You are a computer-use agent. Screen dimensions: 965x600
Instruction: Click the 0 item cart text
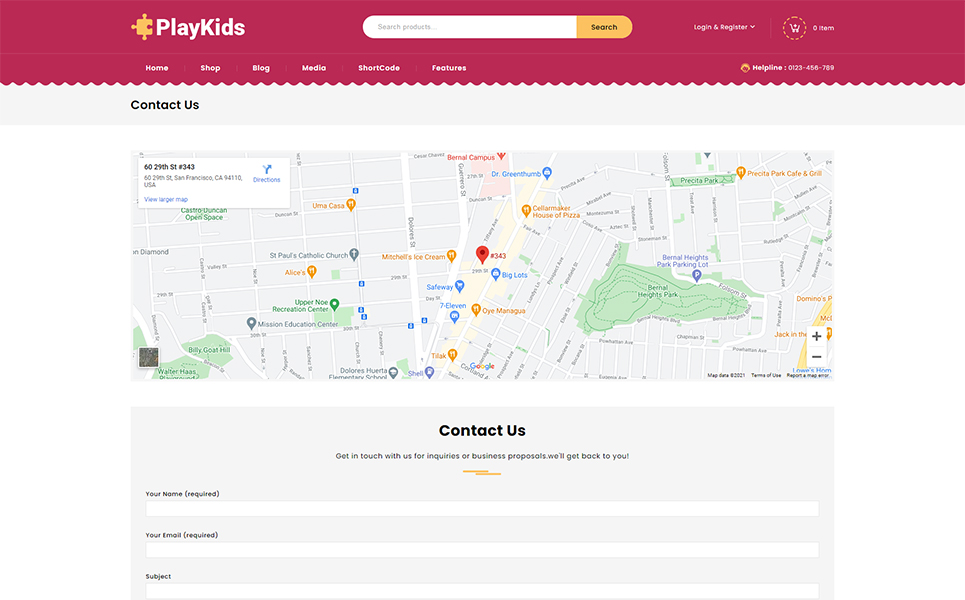click(823, 28)
